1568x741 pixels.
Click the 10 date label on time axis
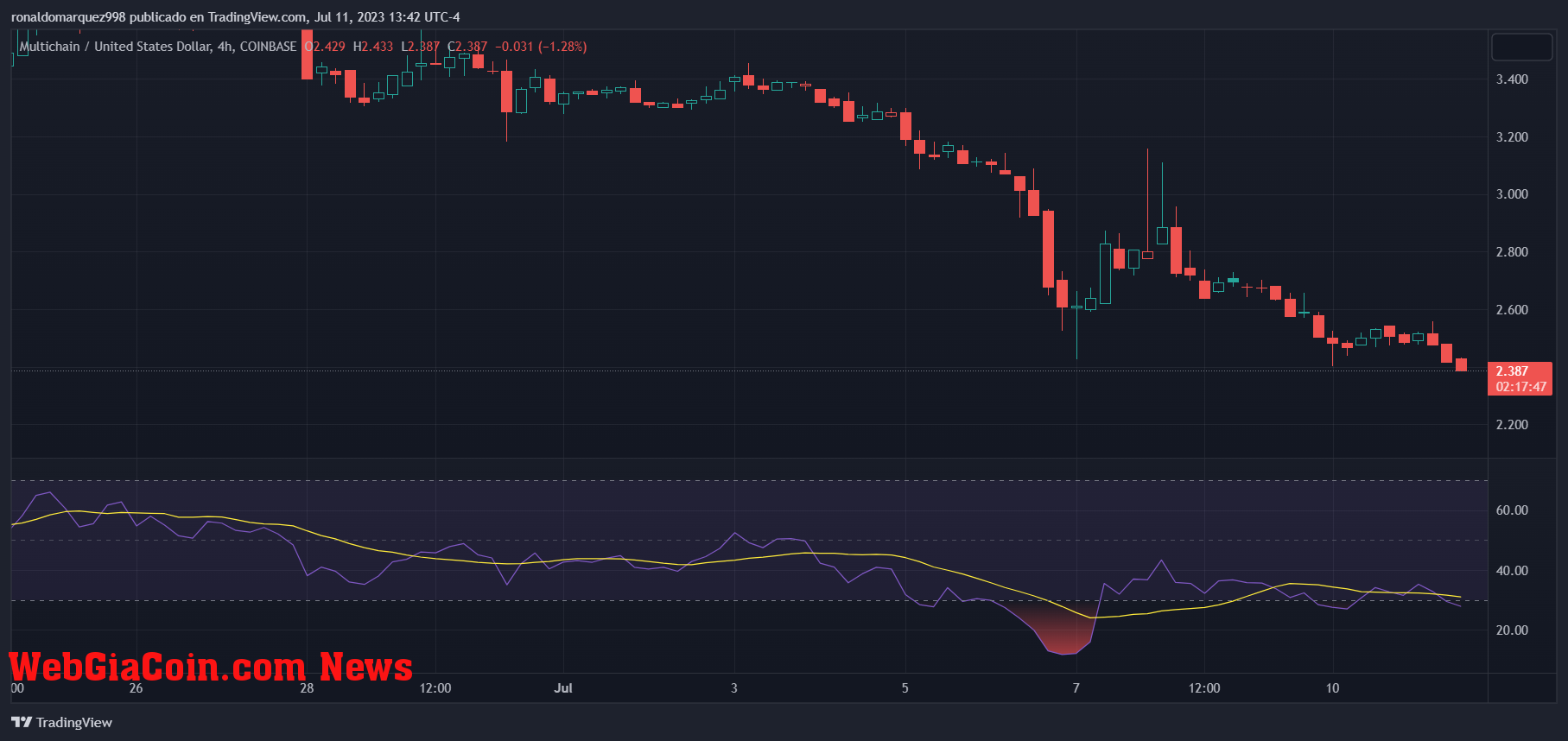click(1333, 688)
